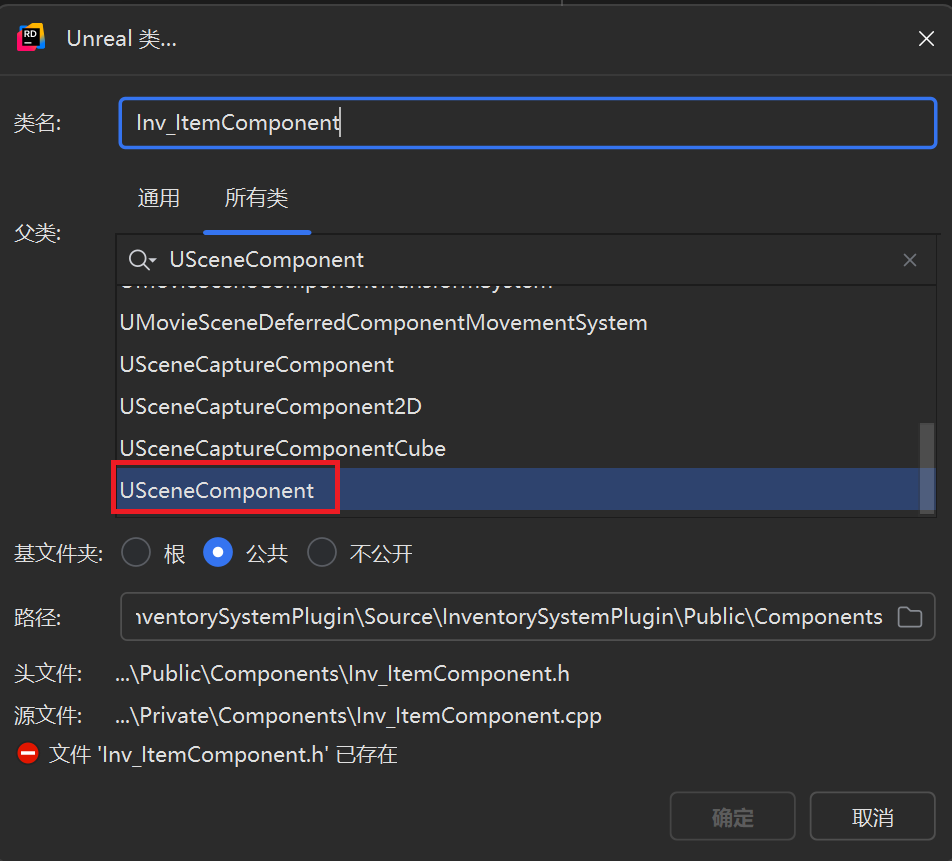Image resolution: width=952 pixels, height=861 pixels.
Task: Open the search options magnifier dropdown
Action: [x=142, y=260]
